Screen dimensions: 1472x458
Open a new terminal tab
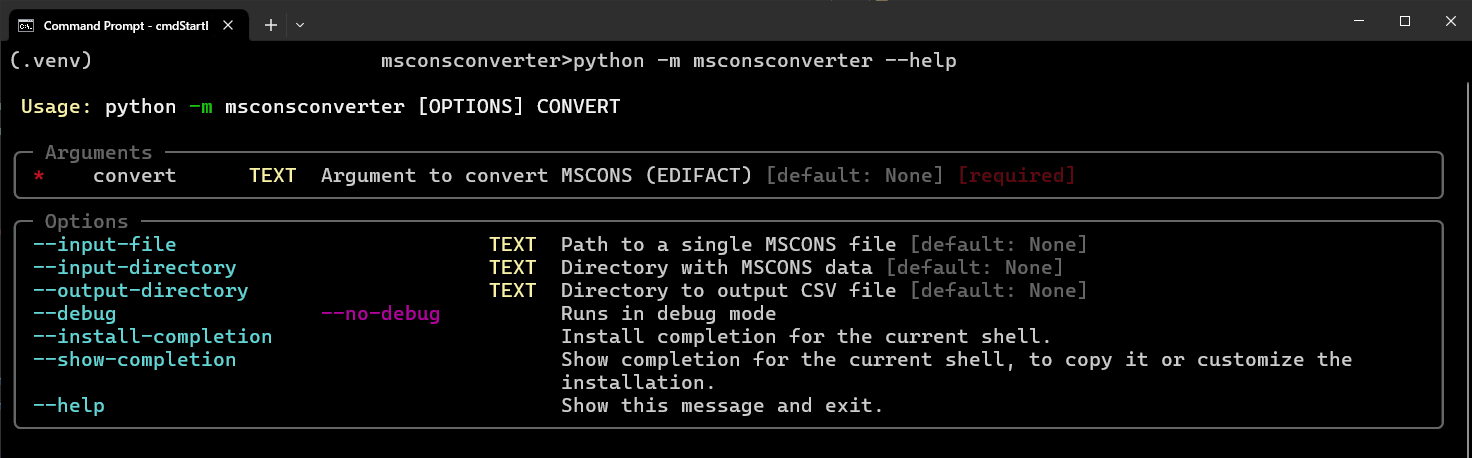[x=270, y=25]
